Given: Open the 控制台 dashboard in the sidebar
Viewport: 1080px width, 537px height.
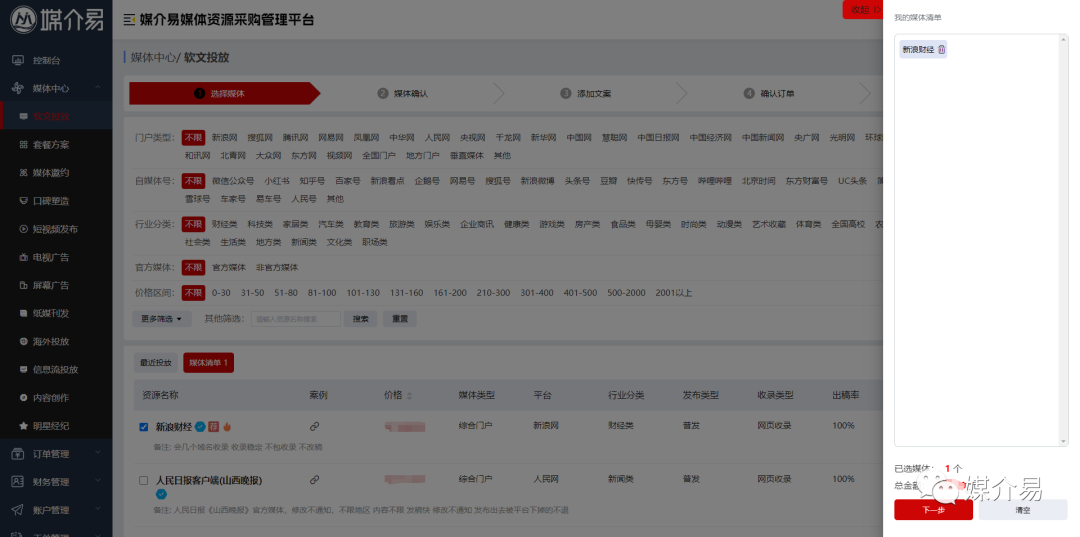Looking at the screenshot, I should coord(47,60).
